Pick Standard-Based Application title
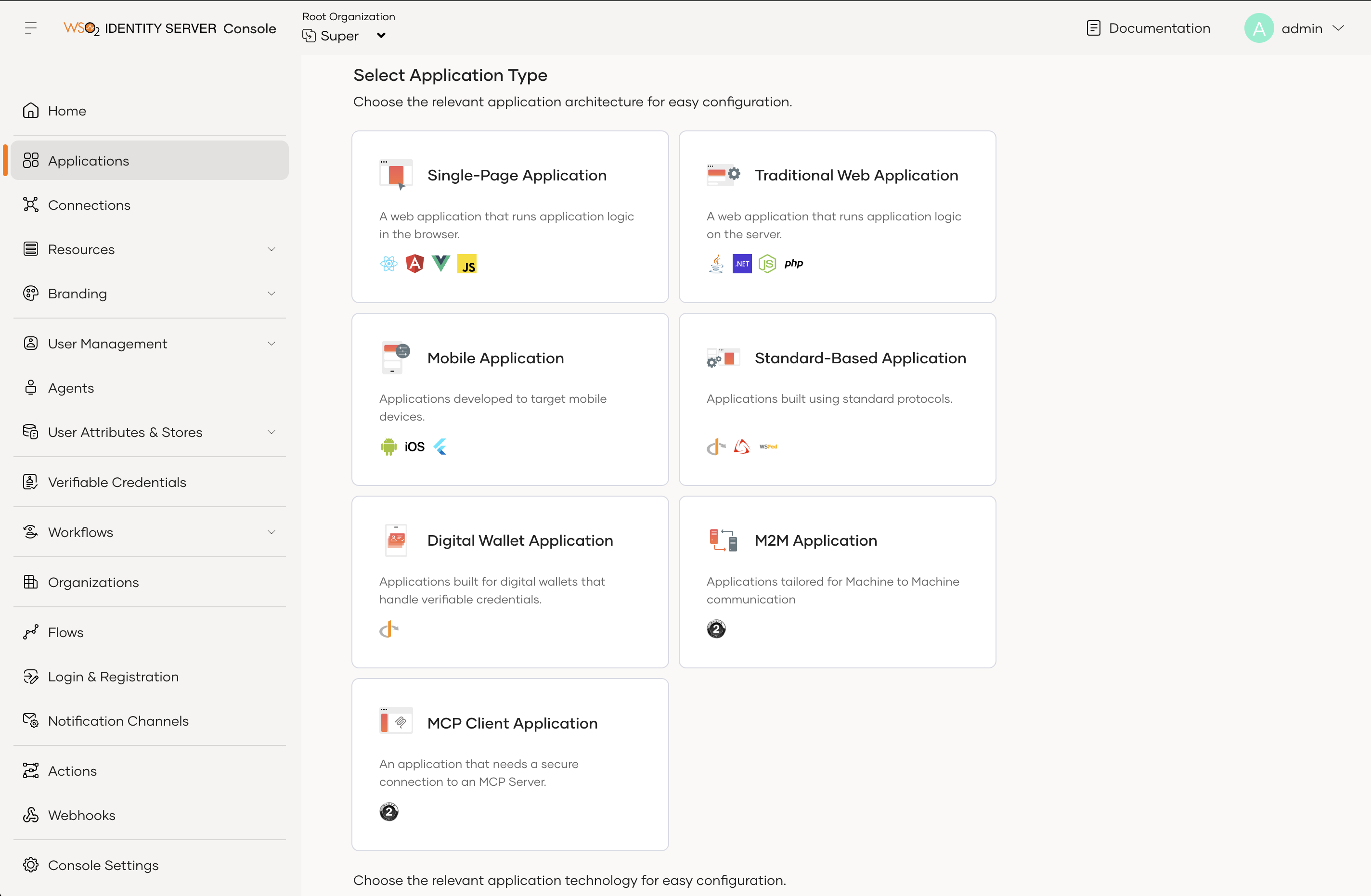Image resolution: width=1371 pixels, height=896 pixels. [x=860, y=358]
